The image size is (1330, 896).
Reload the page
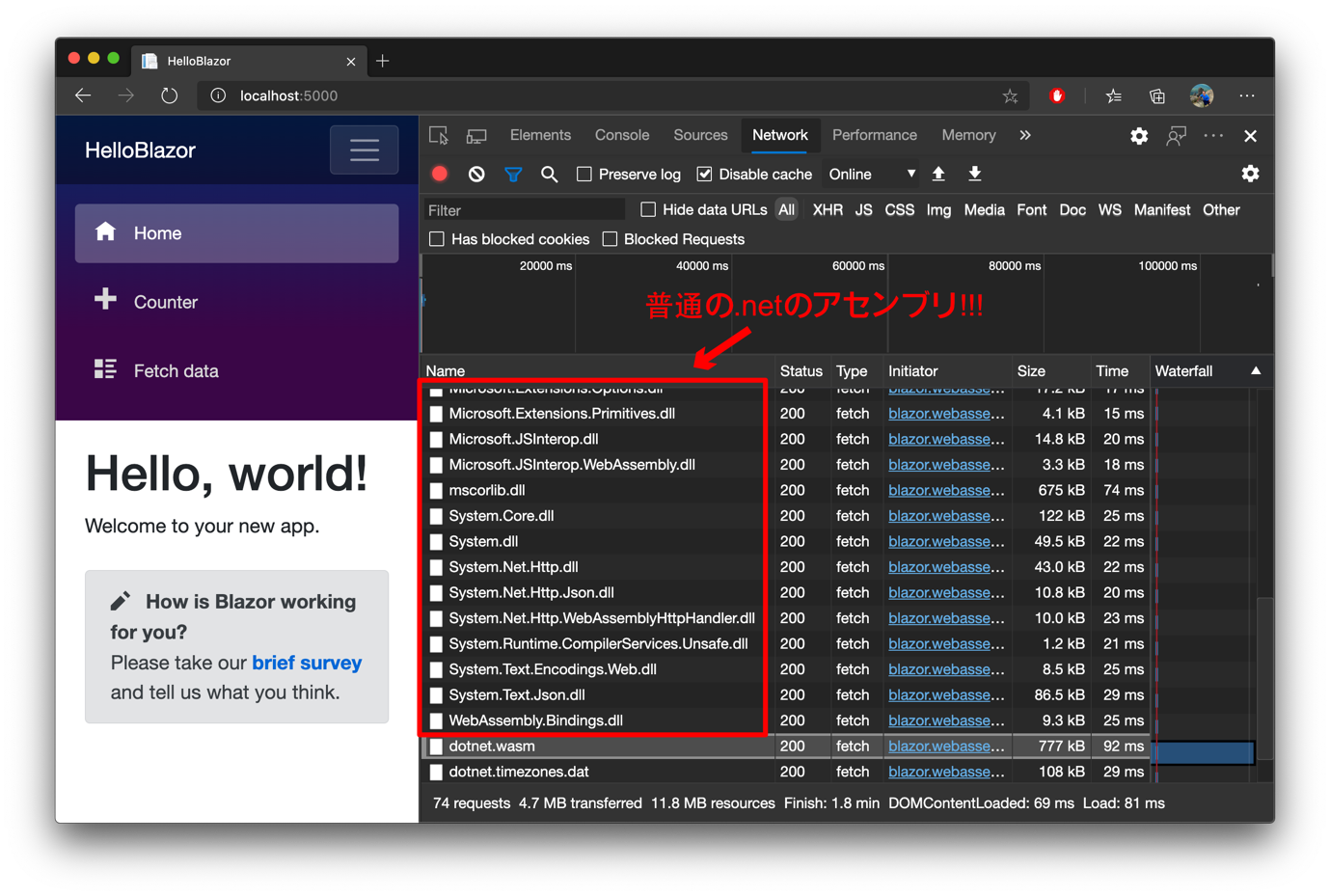click(x=170, y=95)
